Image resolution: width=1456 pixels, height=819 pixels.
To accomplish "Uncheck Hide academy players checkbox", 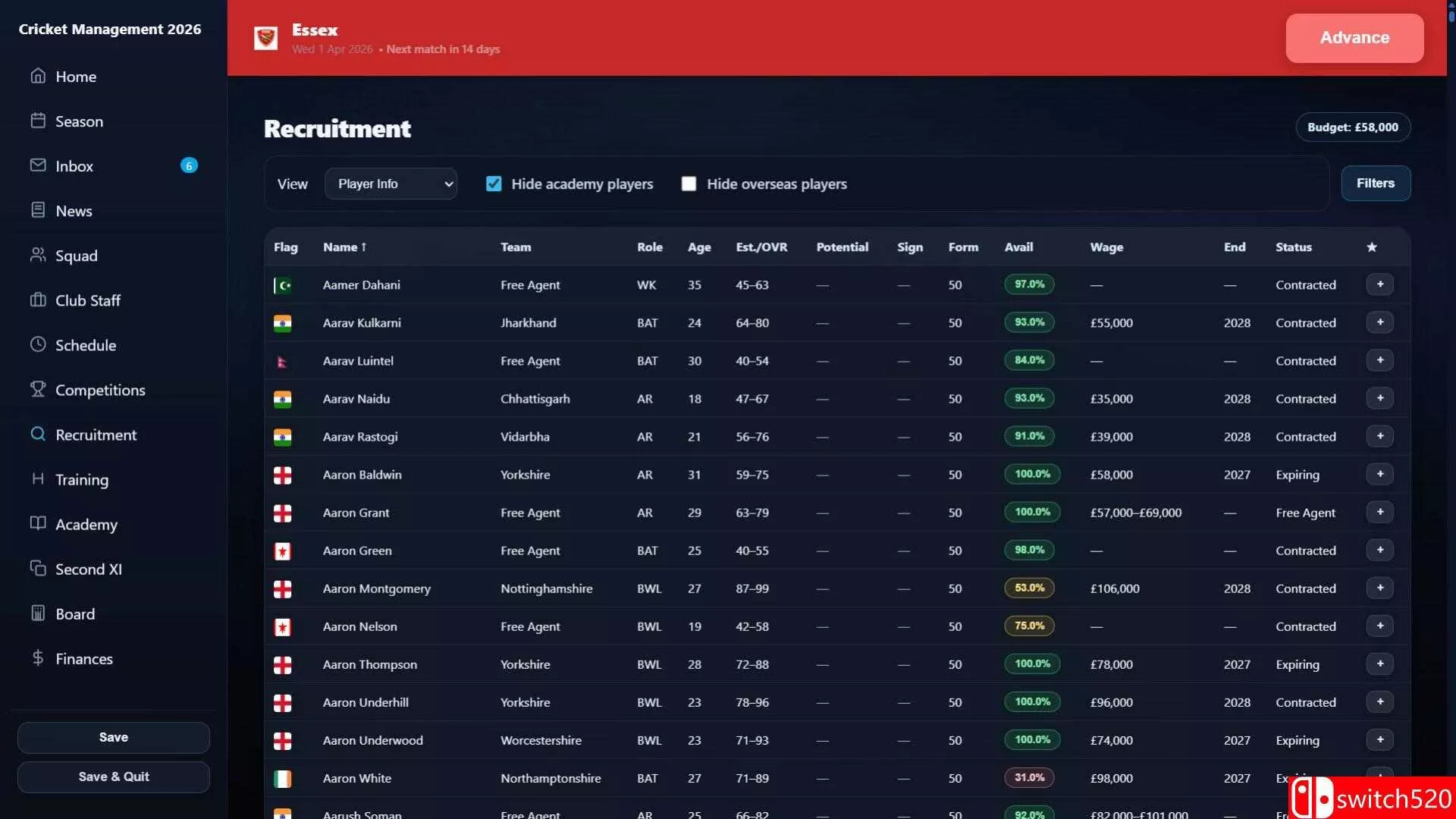I will pos(494,184).
